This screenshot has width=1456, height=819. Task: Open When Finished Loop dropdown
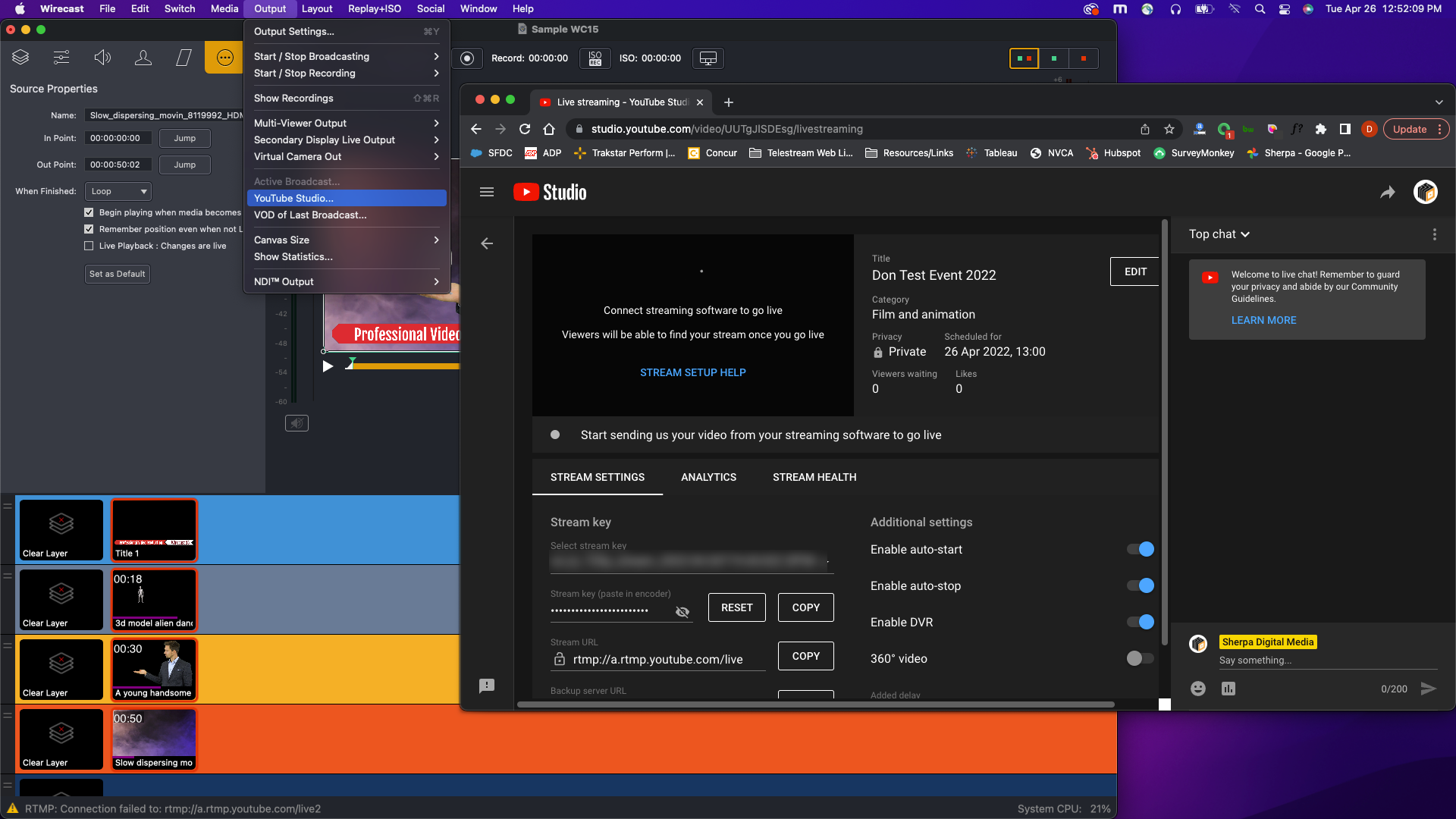pyautogui.click(x=118, y=191)
